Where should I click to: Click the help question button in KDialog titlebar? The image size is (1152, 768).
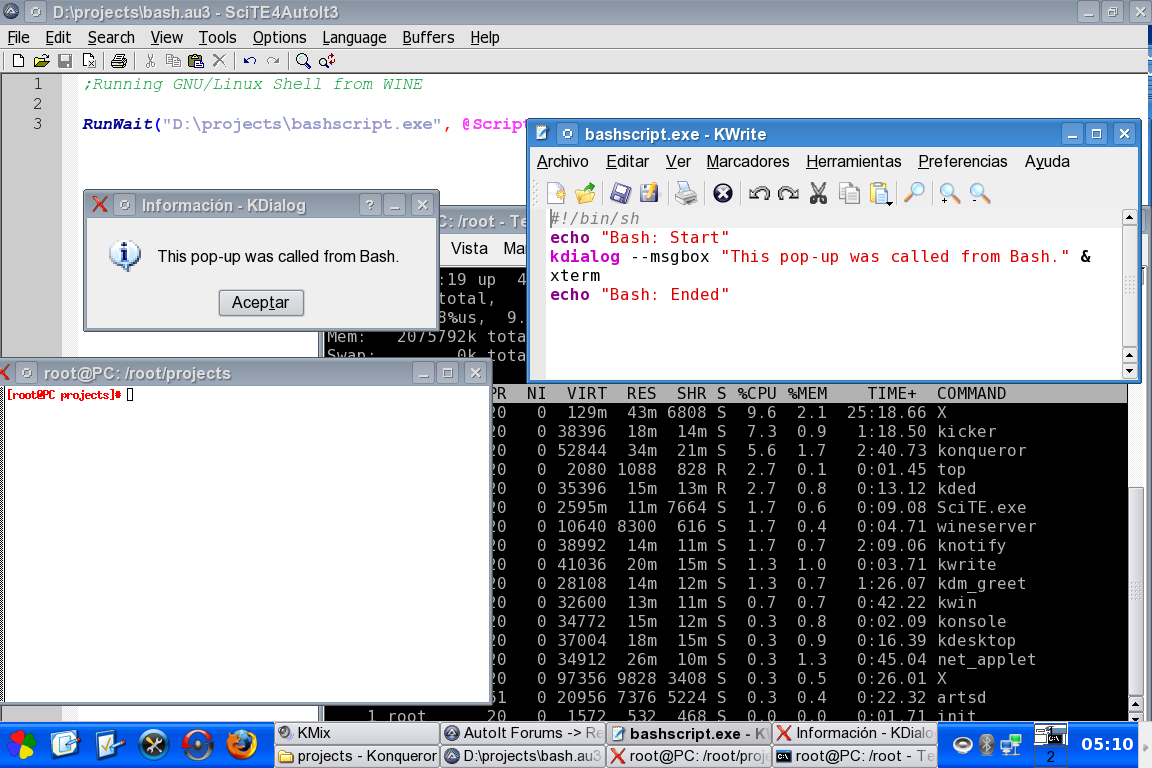coord(370,205)
